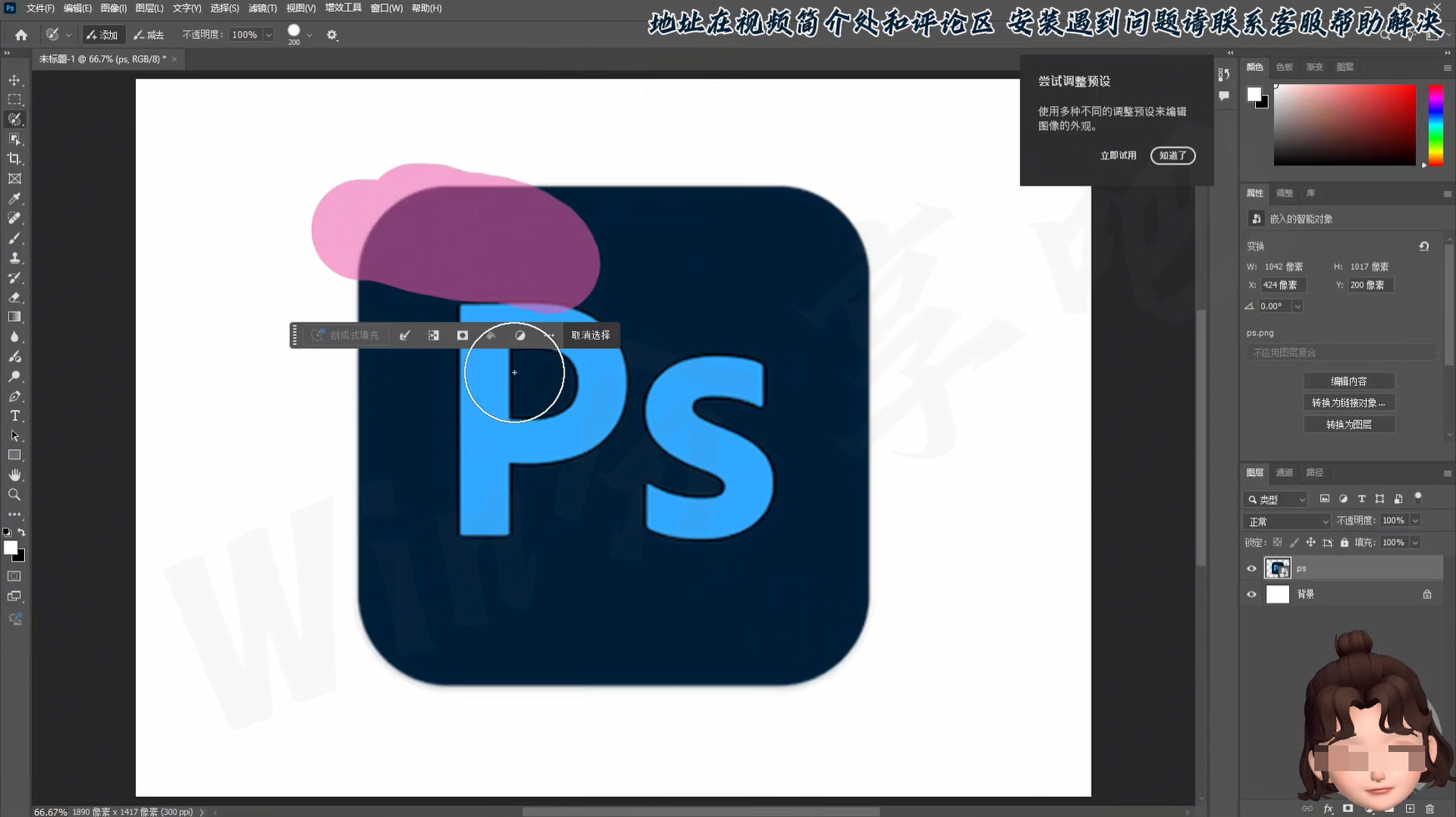This screenshot has height=817, width=1456.
Task: Toggle Quick Mask mode icon
Action: (14, 576)
